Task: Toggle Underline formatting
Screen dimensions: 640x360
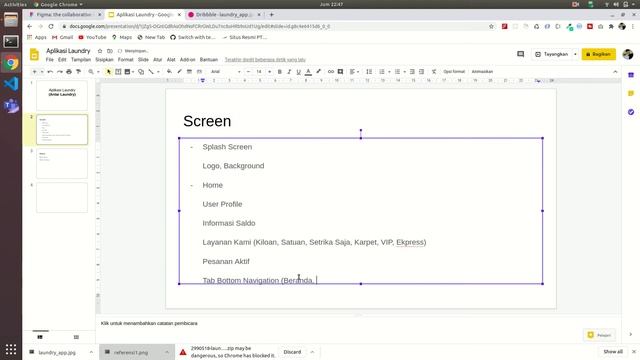Action: pos(298,72)
